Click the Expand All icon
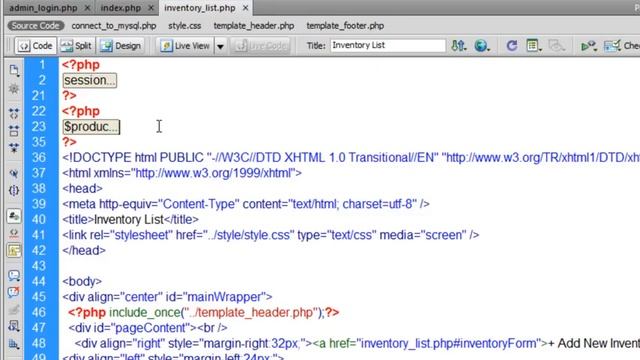 [14, 148]
